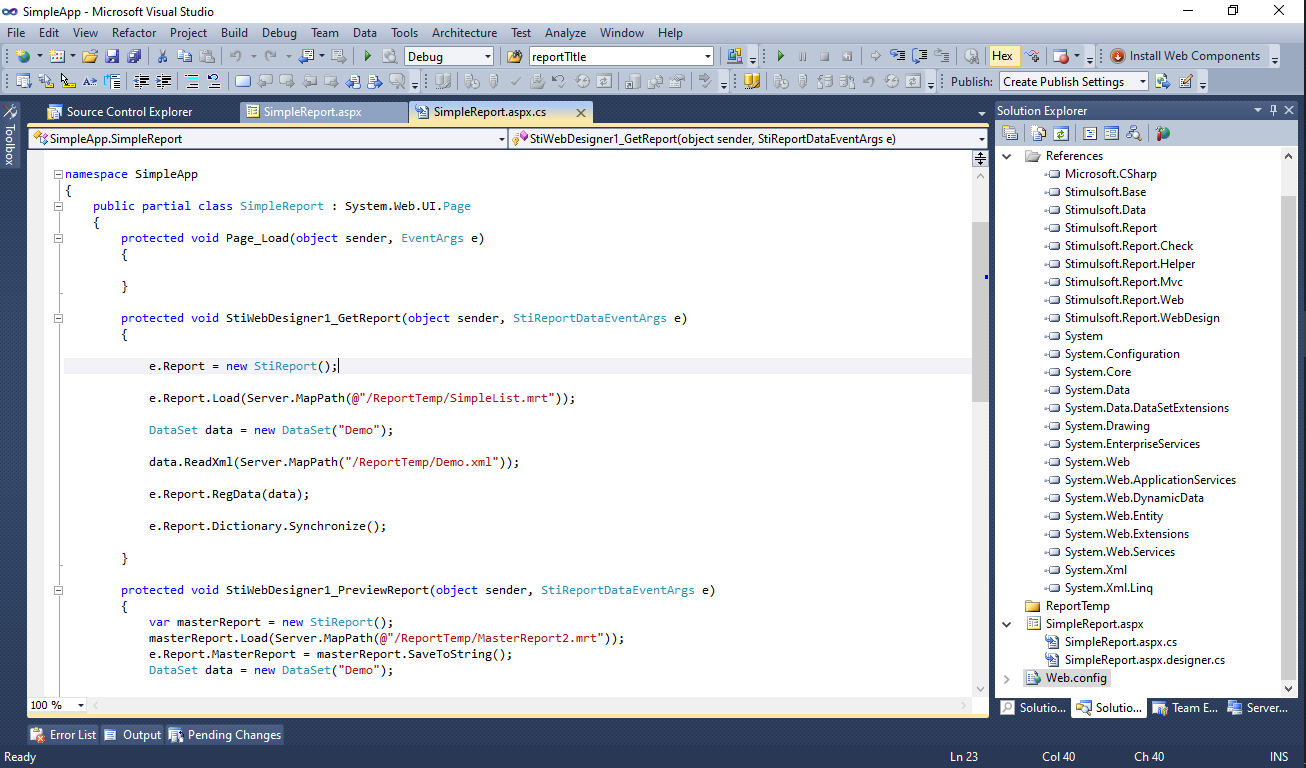The height and width of the screenshot is (768, 1306).
Task: Click the editor window split handle
Action: tap(980, 158)
